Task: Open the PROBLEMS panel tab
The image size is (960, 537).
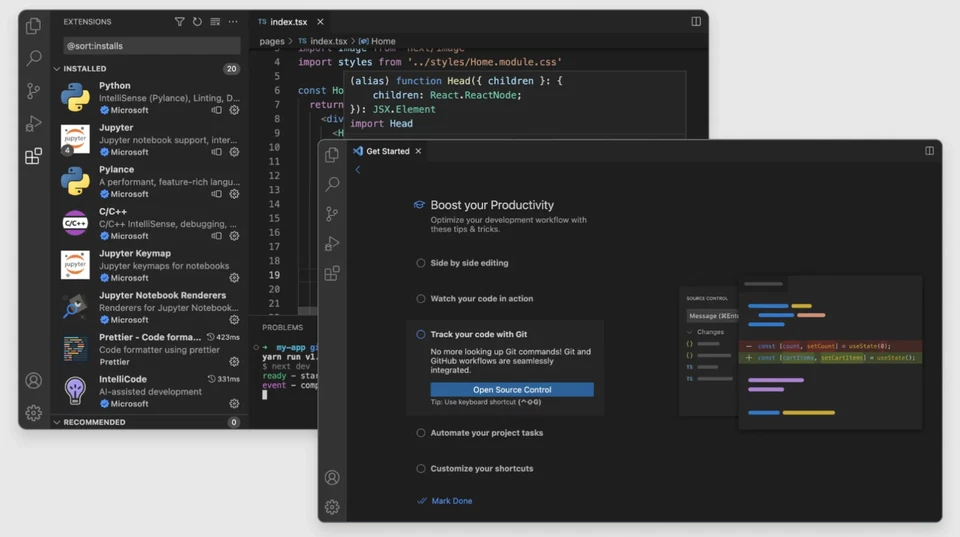Action: [x=282, y=328]
